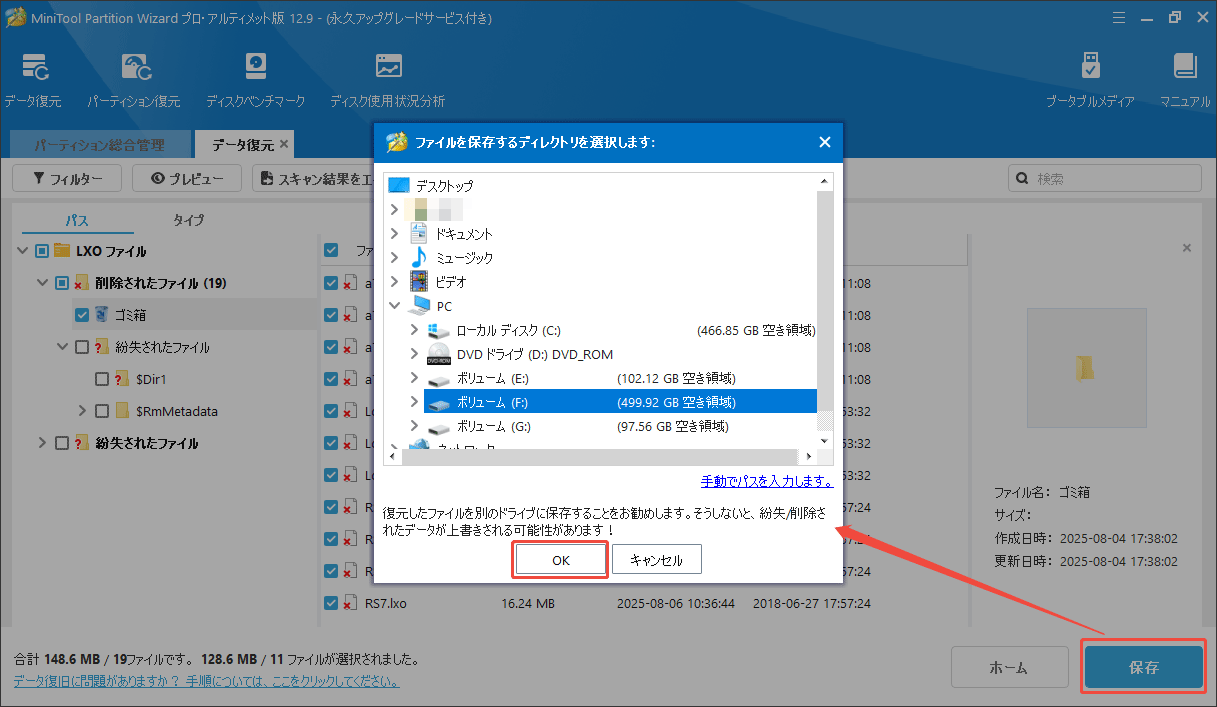Close the データ復元 tab with its x
Viewport: 1217px width, 707px height.
(x=284, y=145)
